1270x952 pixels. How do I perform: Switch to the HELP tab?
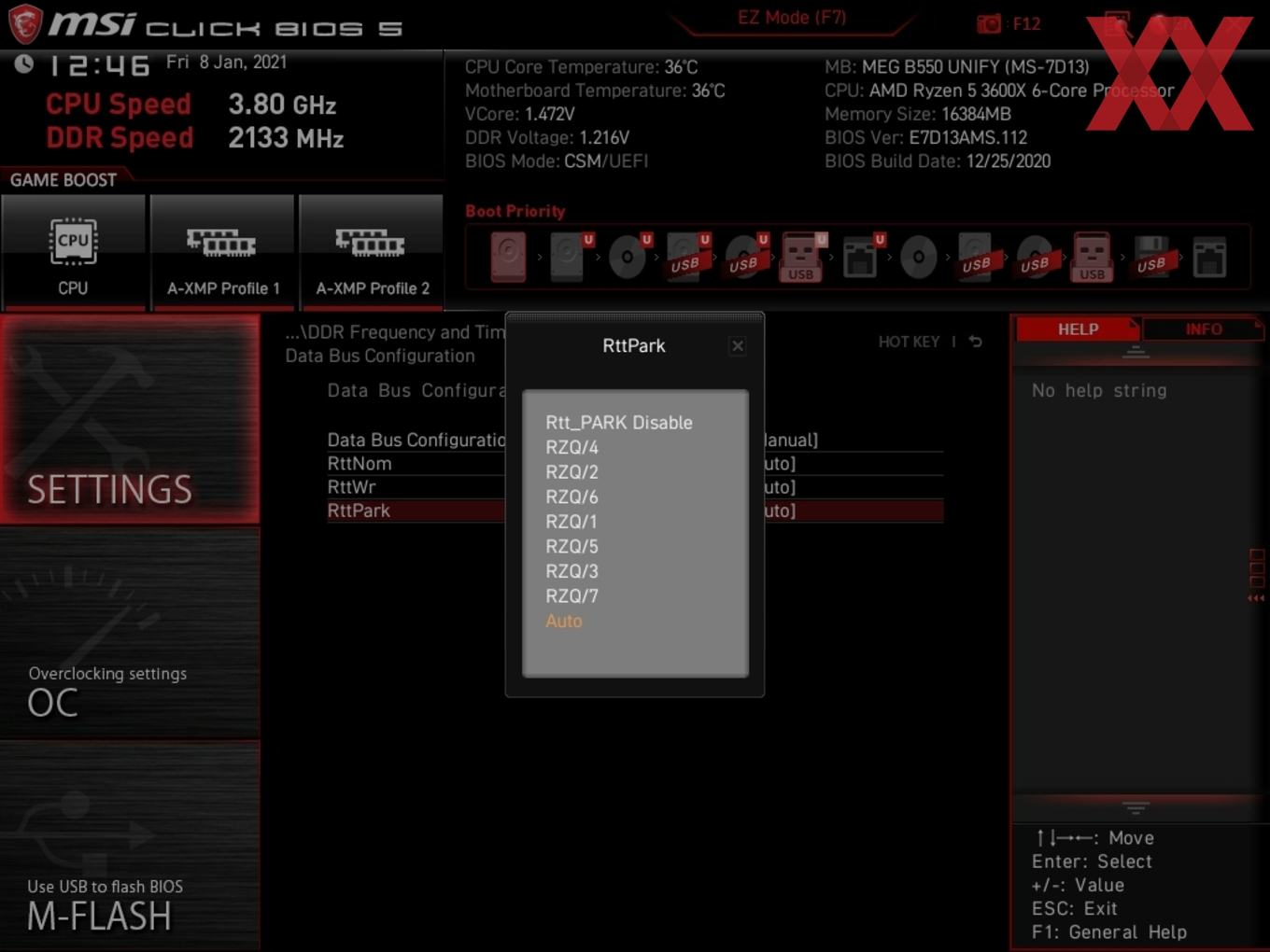pyautogui.click(x=1078, y=329)
